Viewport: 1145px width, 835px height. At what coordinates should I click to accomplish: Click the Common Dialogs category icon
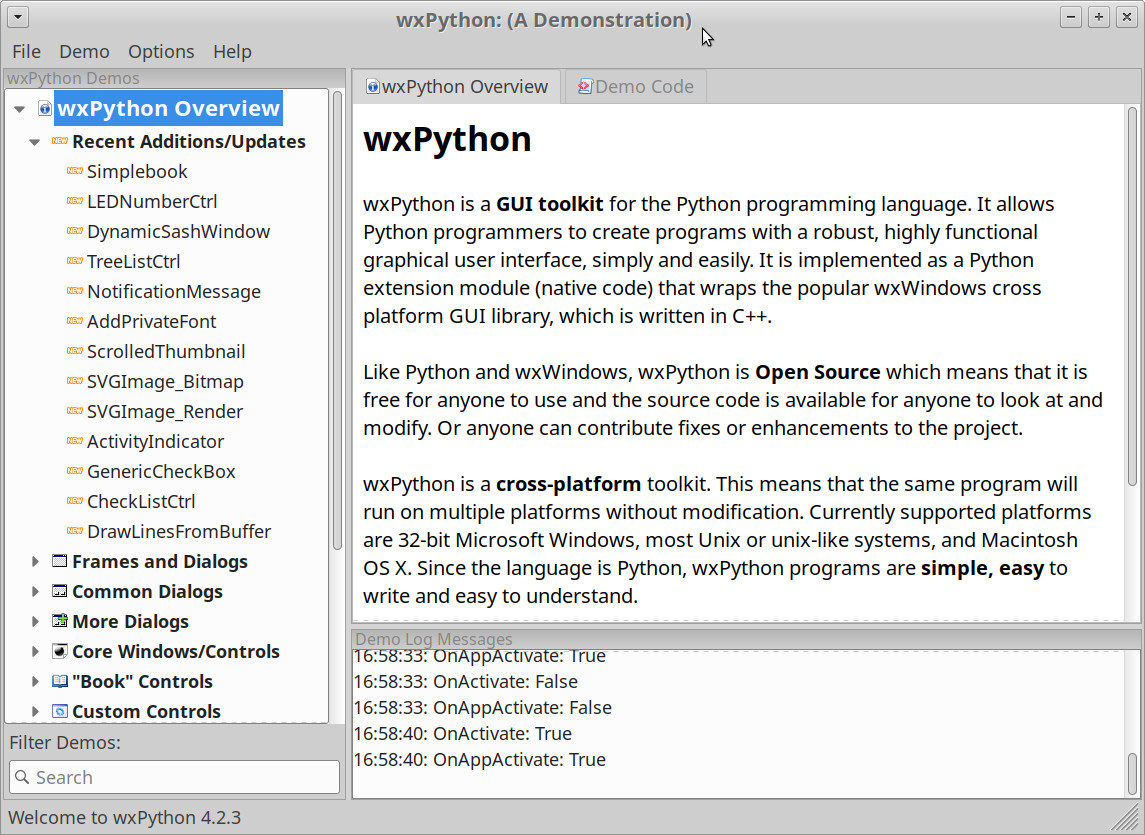[59, 592]
